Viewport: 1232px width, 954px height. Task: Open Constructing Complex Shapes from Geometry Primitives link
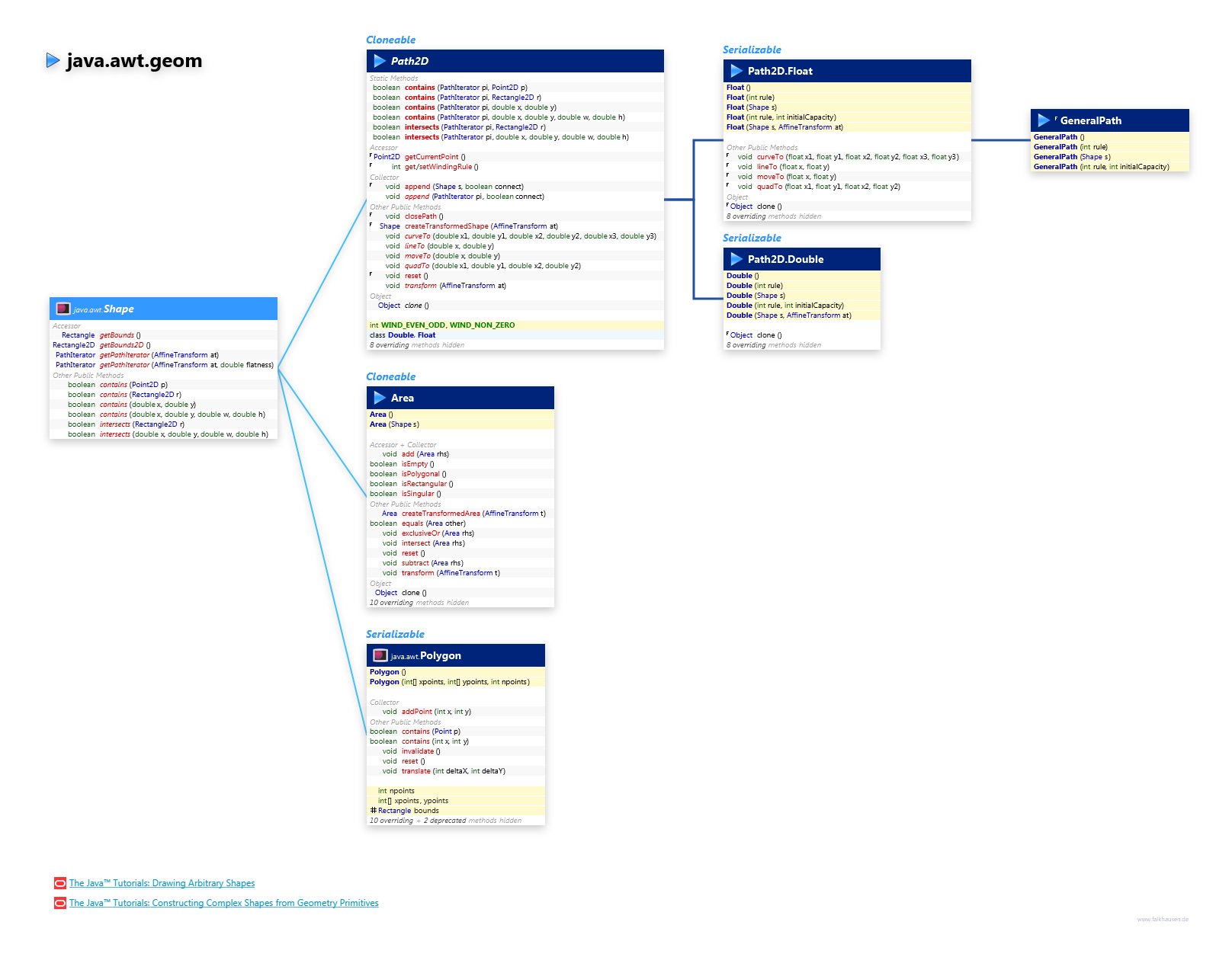pos(223,903)
